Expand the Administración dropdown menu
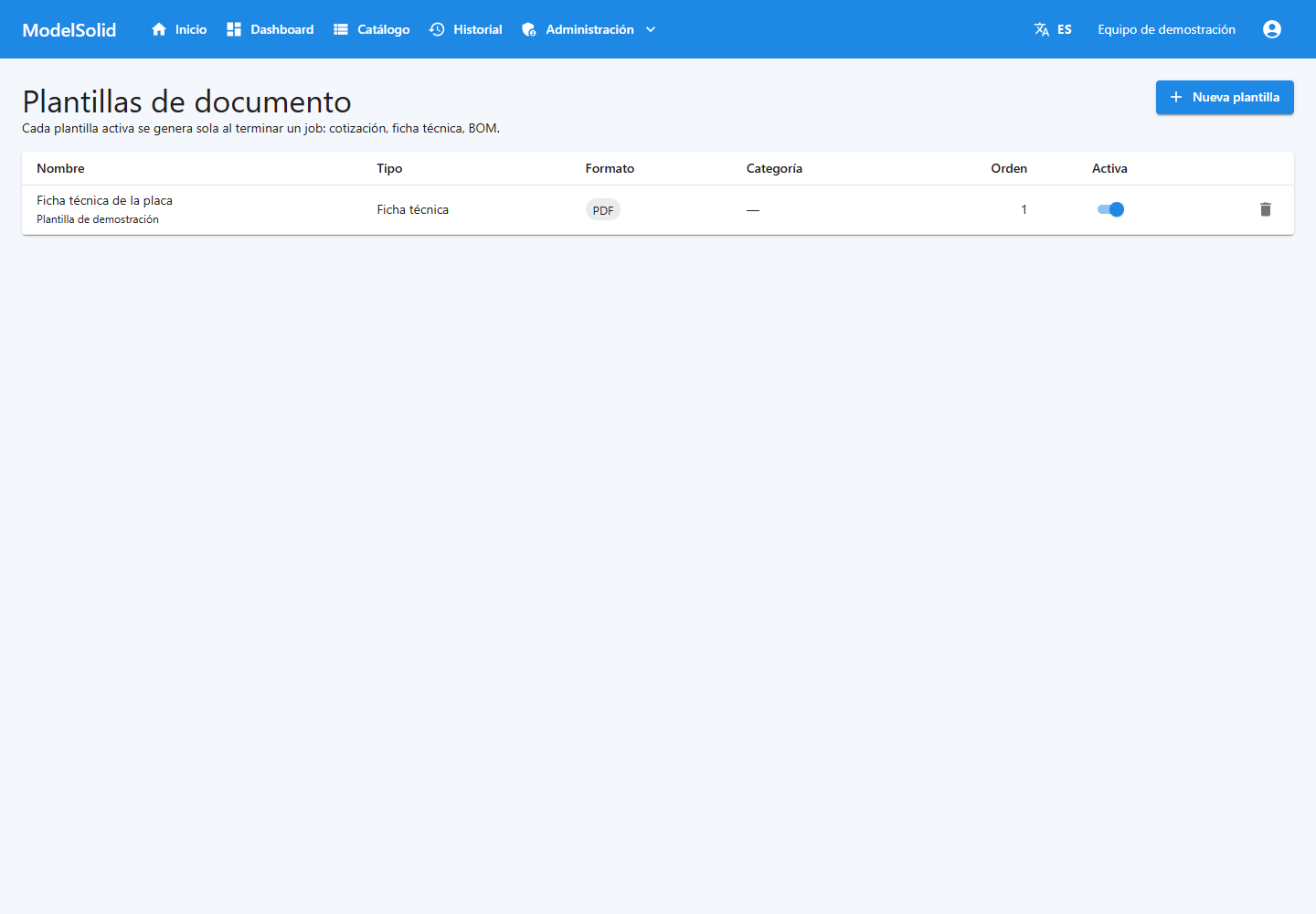Screen dimensions: 1316x914 tap(589, 29)
